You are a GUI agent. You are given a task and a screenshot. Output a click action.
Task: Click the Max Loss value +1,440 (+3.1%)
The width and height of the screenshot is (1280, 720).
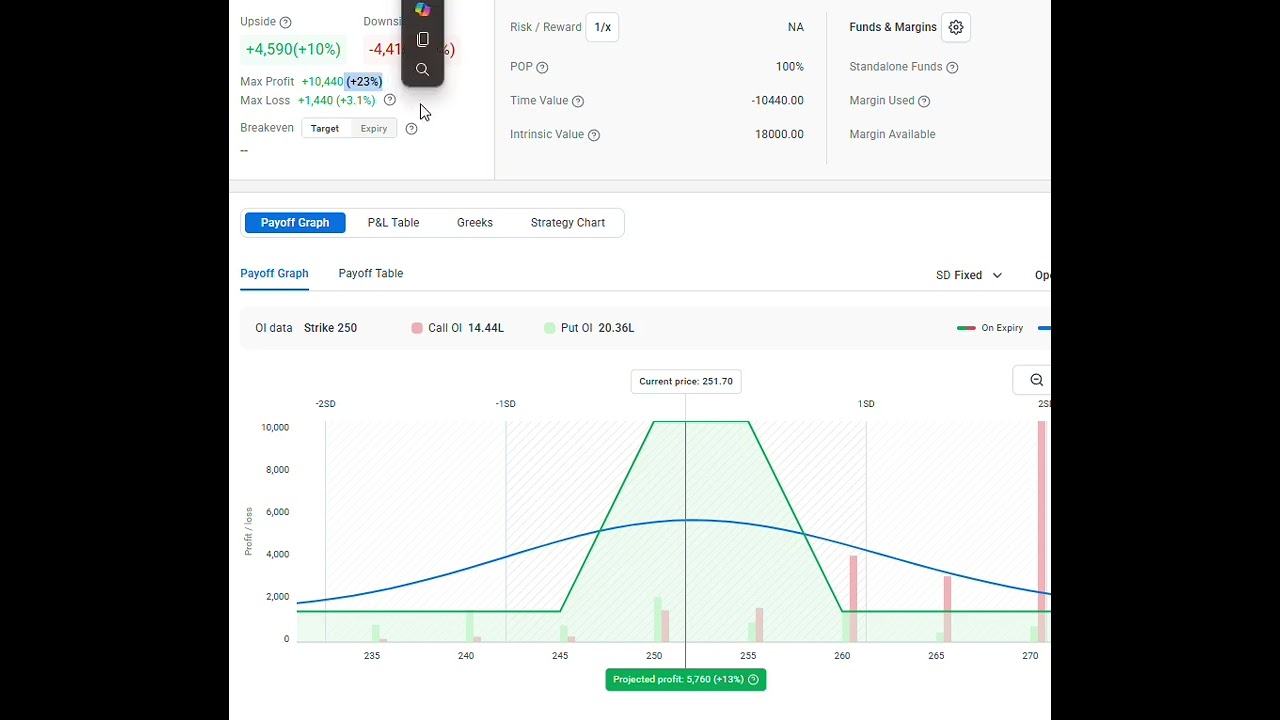tap(337, 100)
